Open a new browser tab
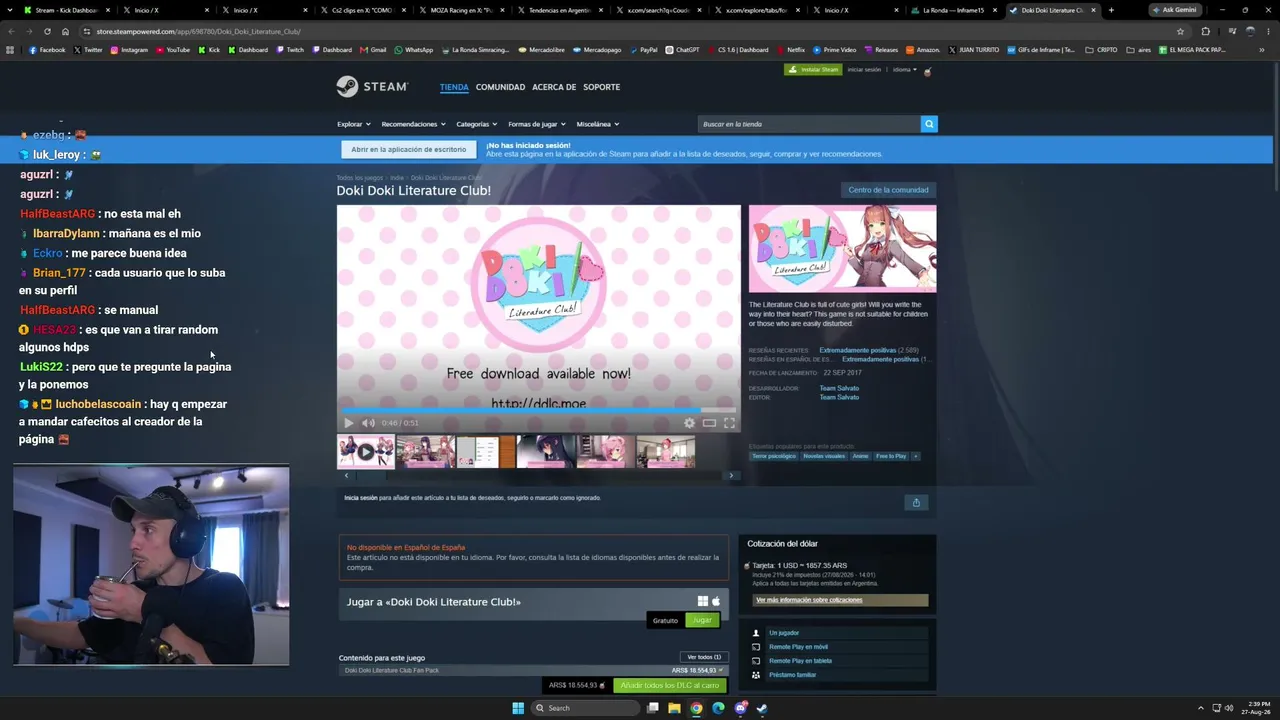This screenshot has width=1280, height=720. click(1111, 10)
